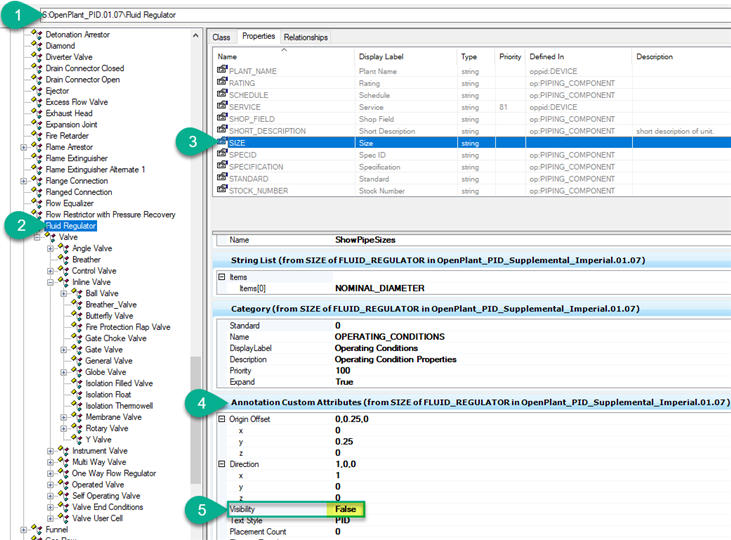Select the SIZE property row
Screen dimensions: 731x540
coord(472,143)
